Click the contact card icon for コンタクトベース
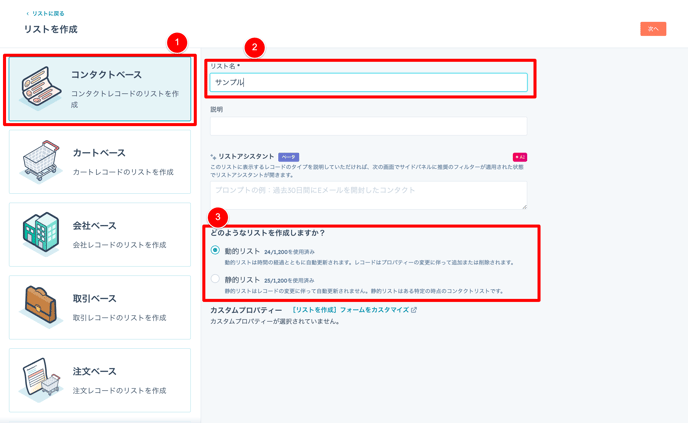 [41, 87]
